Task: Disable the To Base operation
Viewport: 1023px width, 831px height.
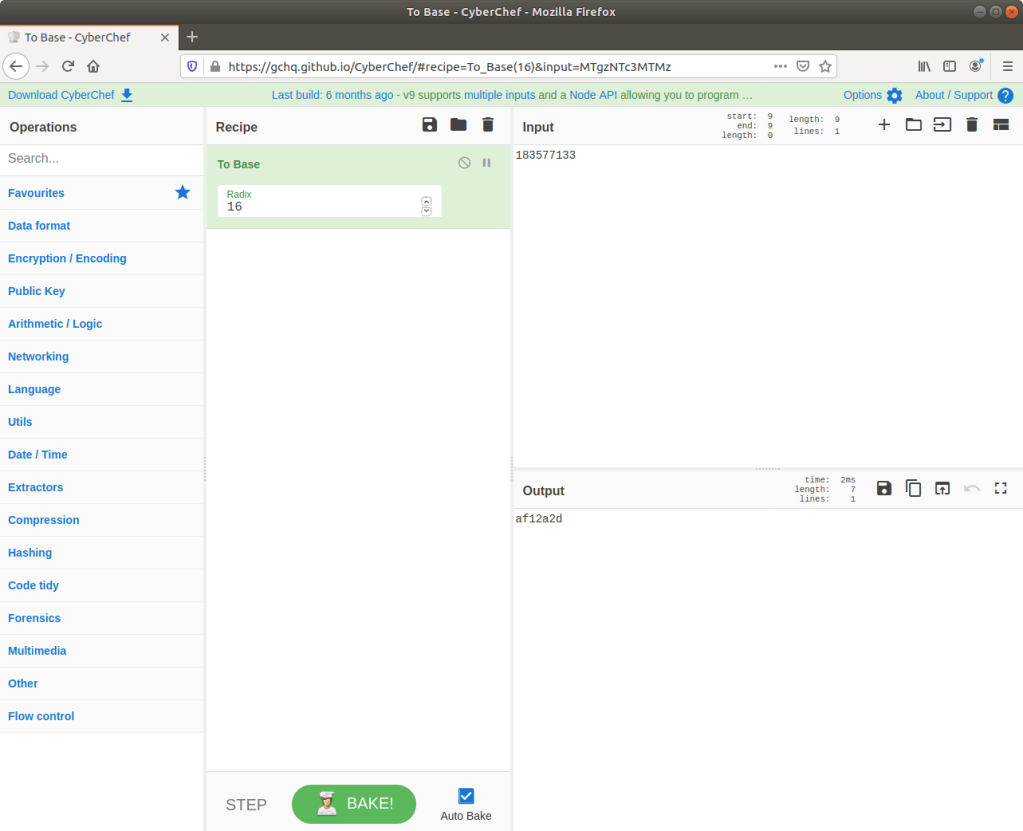Action: (x=464, y=163)
